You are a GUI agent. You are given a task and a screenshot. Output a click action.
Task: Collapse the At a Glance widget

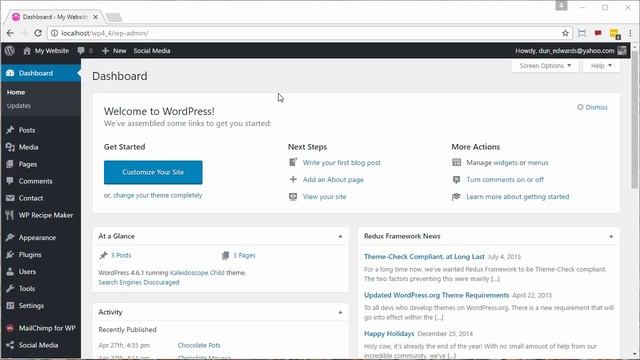[340, 236]
